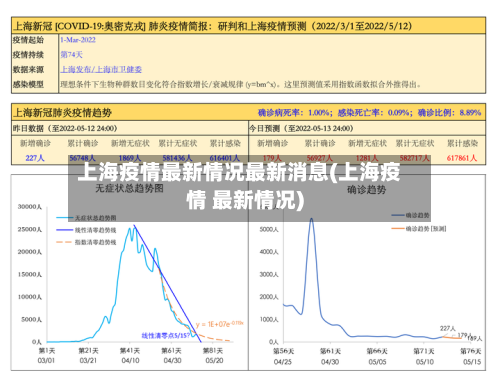
Task: Click 新增确诊 column header under 昨日数据
Action: click(35, 143)
